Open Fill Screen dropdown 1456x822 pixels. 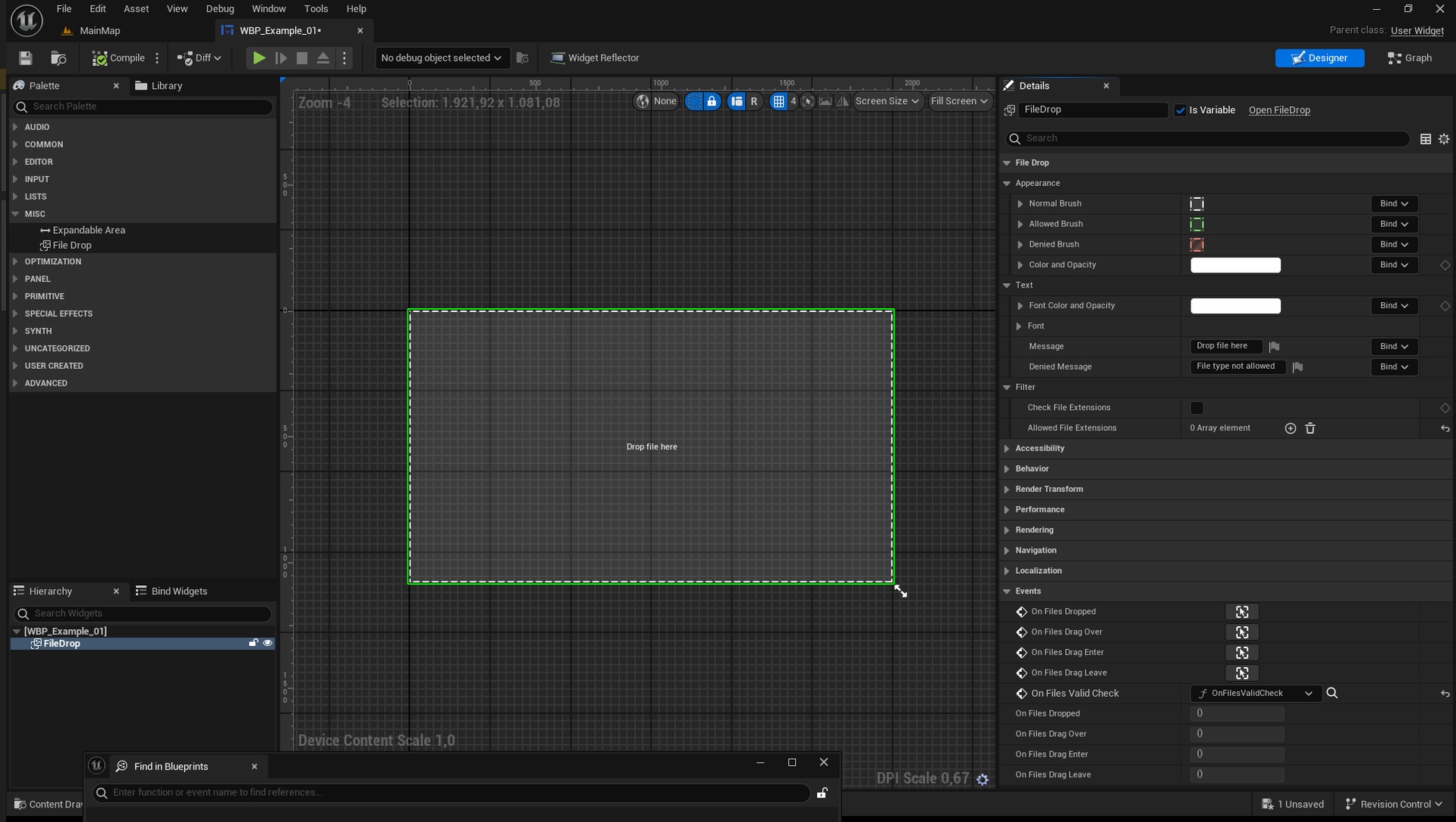[959, 101]
